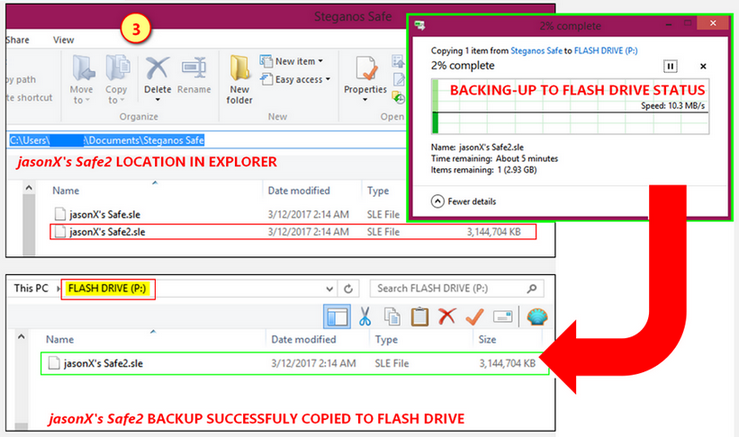This screenshot has height=437, width=739.
Task: Open the Share ribbon tab
Action: (x=17, y=40)
